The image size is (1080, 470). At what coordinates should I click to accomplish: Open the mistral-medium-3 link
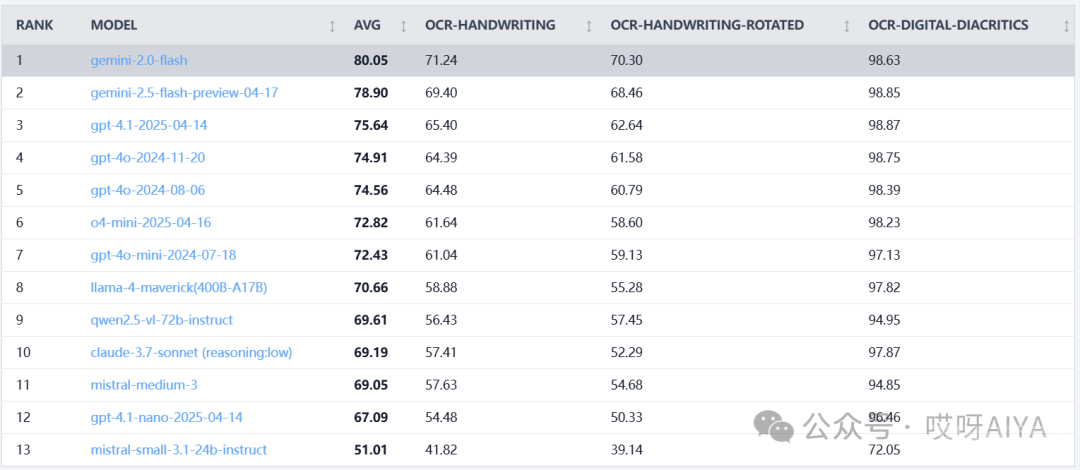click(144, 385)
